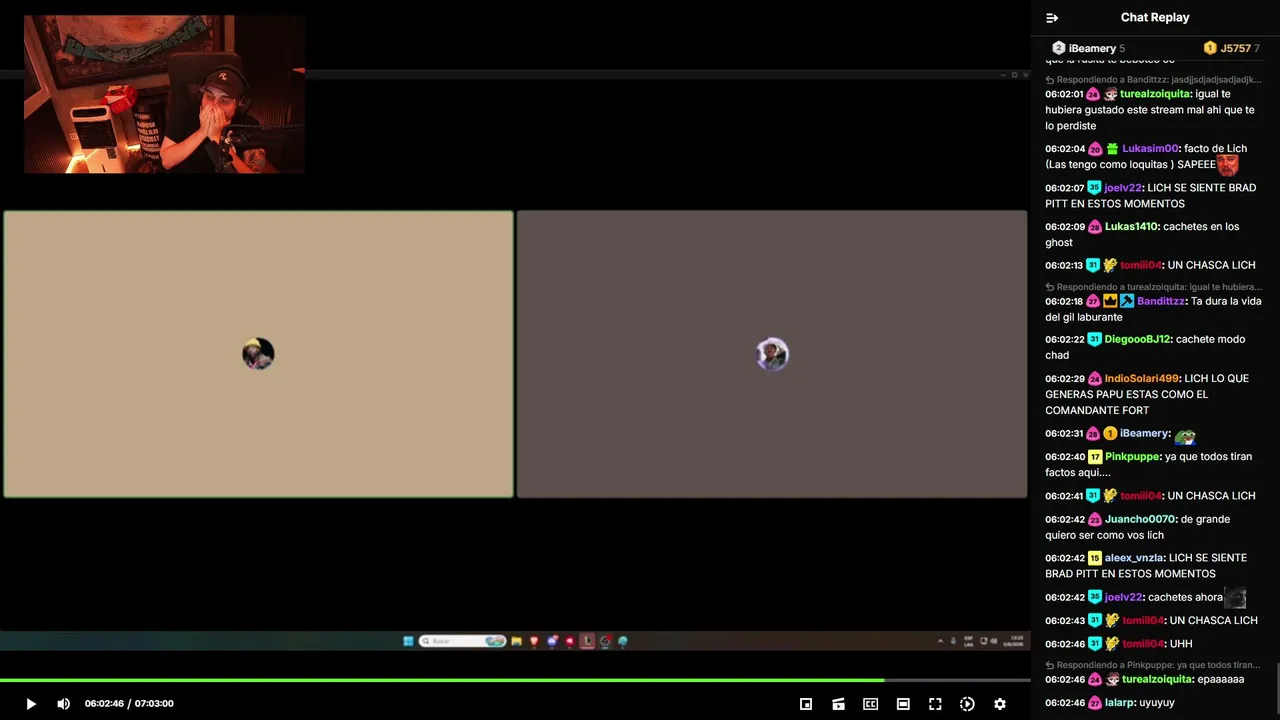Jump to timestamp 06:02:18 in chat

click(x=1065, y=301)
